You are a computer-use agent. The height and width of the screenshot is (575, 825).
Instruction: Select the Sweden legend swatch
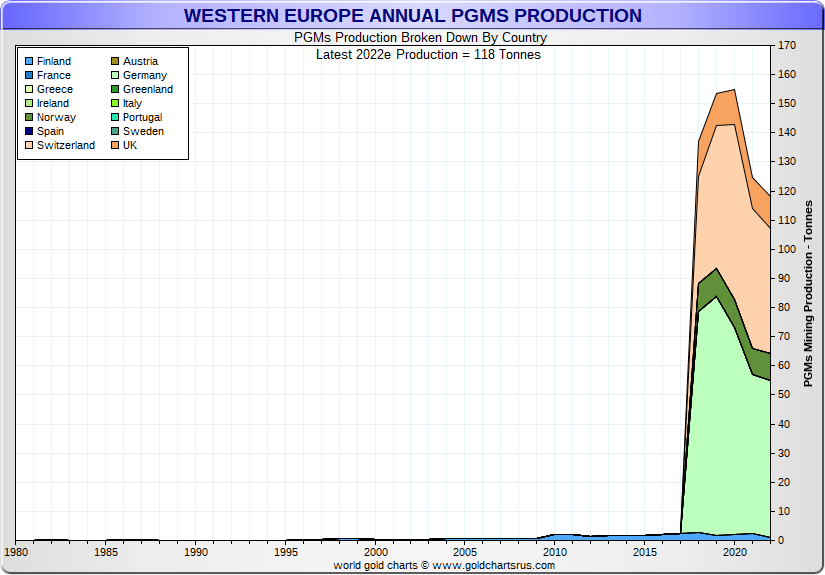[x=114, y=132]
